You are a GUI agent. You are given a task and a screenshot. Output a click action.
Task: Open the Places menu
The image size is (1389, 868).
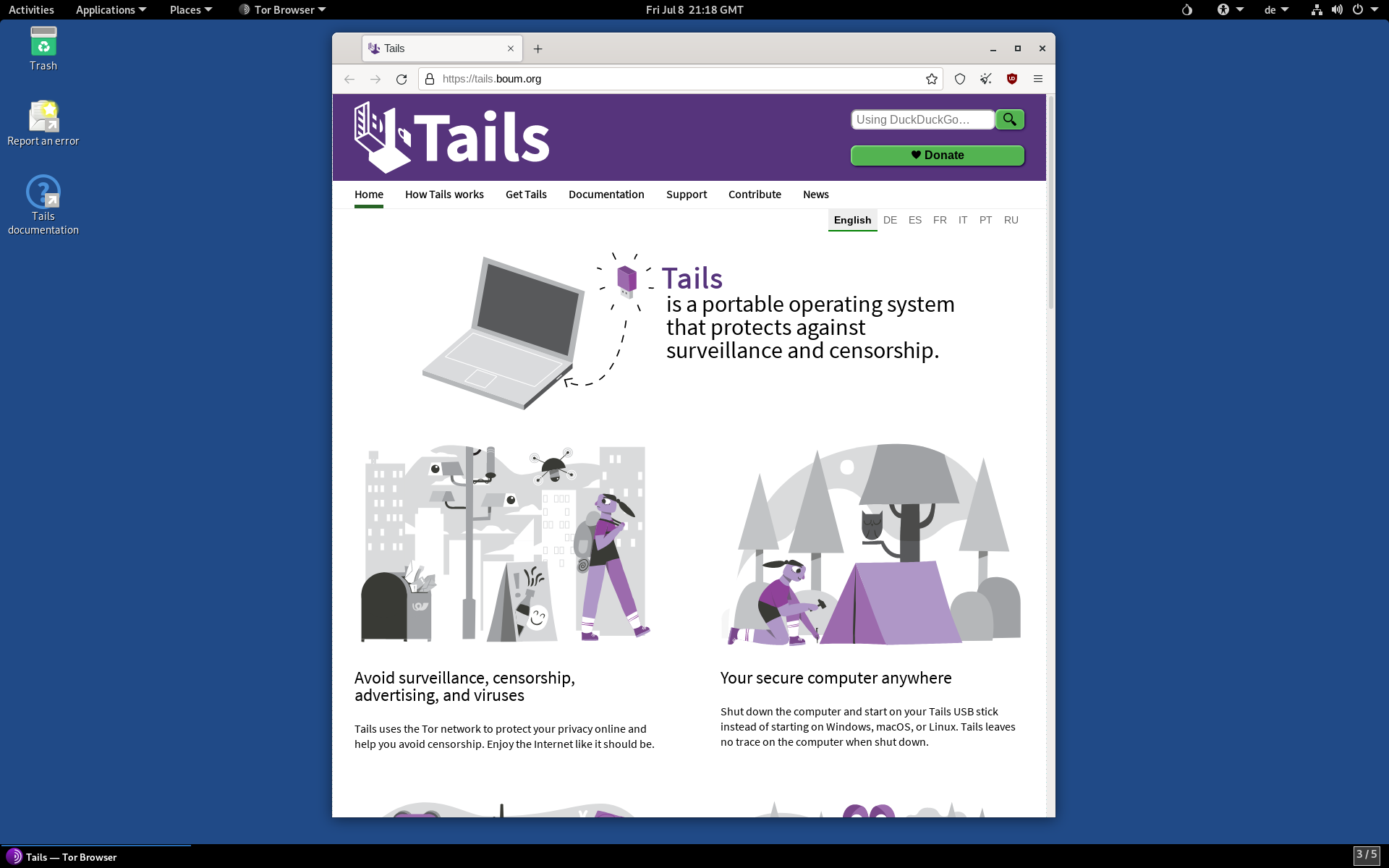point(191,9)
